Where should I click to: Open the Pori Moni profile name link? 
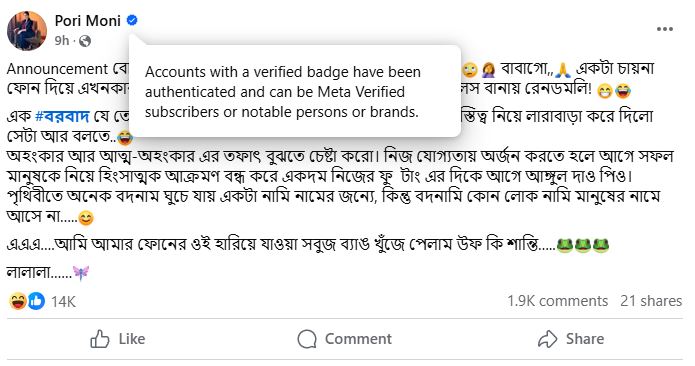point(88,20)
